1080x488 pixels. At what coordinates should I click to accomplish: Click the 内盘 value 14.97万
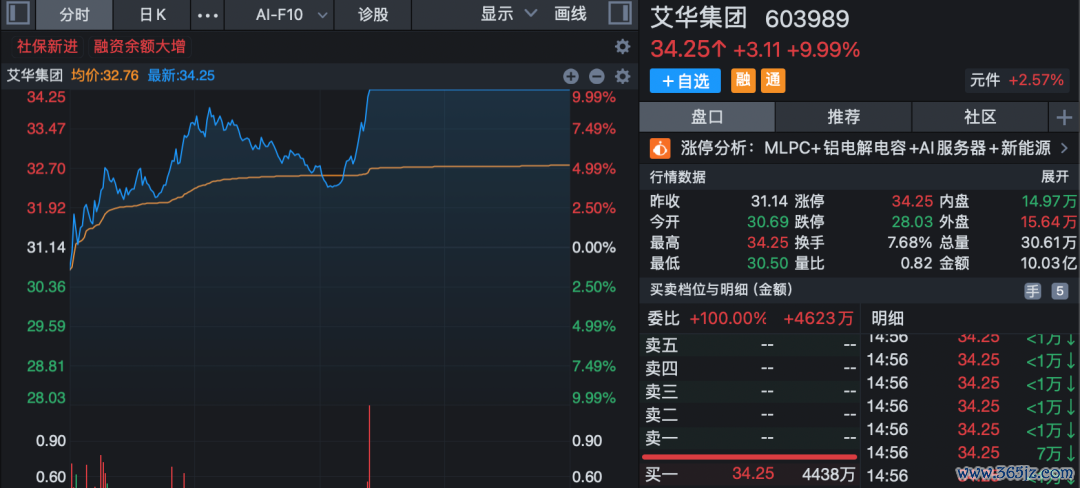[x=1048, y=202]
